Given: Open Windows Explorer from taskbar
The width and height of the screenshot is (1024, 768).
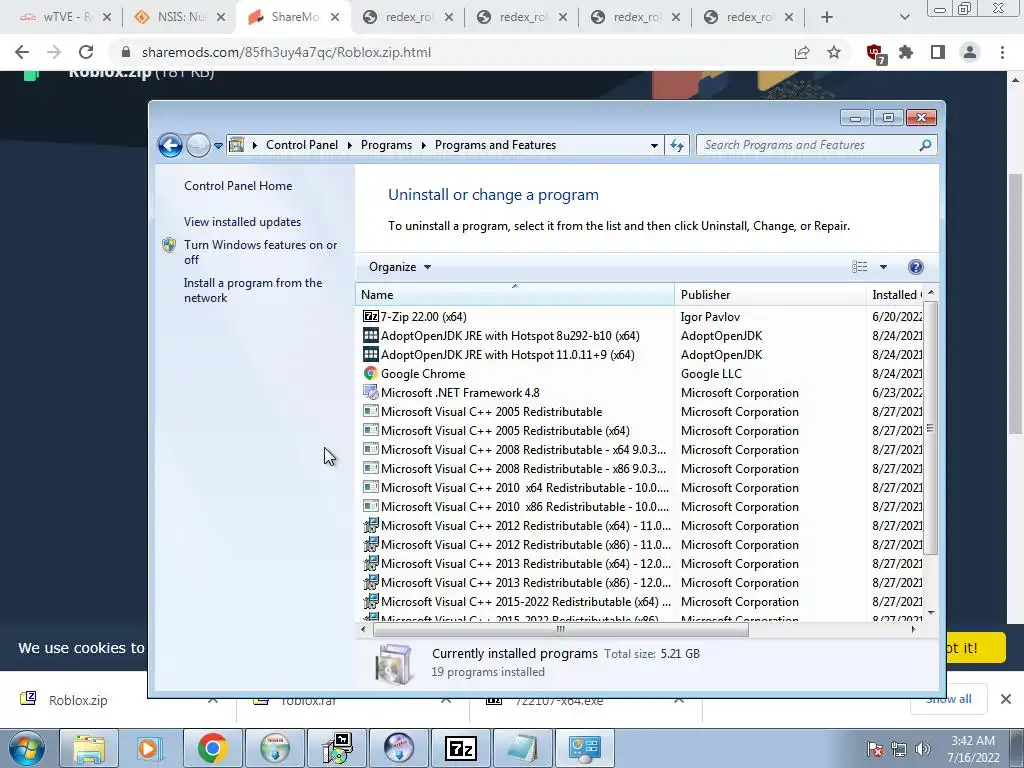Looking at the screenshot, I should [x=89, y=748].
